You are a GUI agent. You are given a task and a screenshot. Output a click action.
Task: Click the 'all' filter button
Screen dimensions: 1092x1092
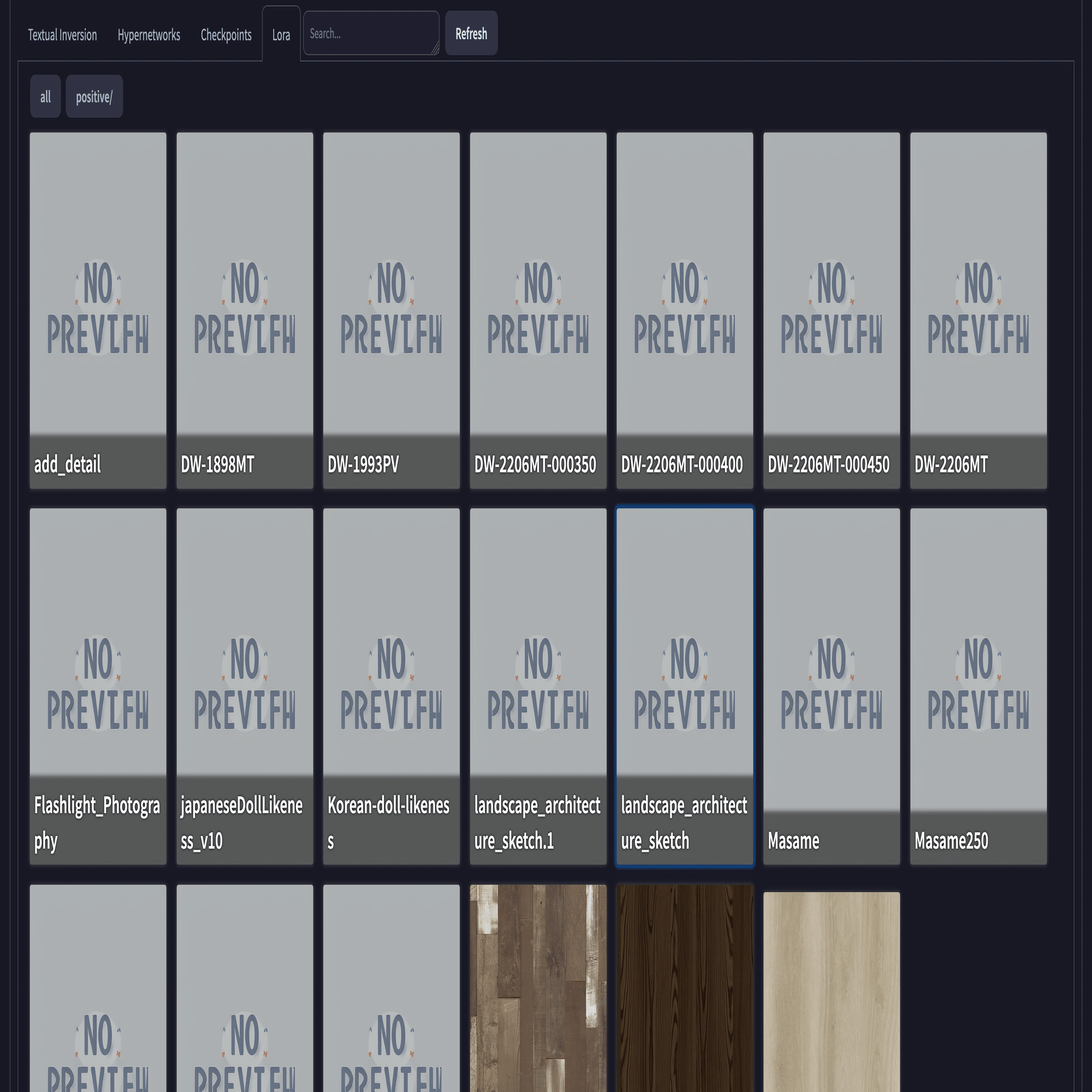click(x=45, y=97)
